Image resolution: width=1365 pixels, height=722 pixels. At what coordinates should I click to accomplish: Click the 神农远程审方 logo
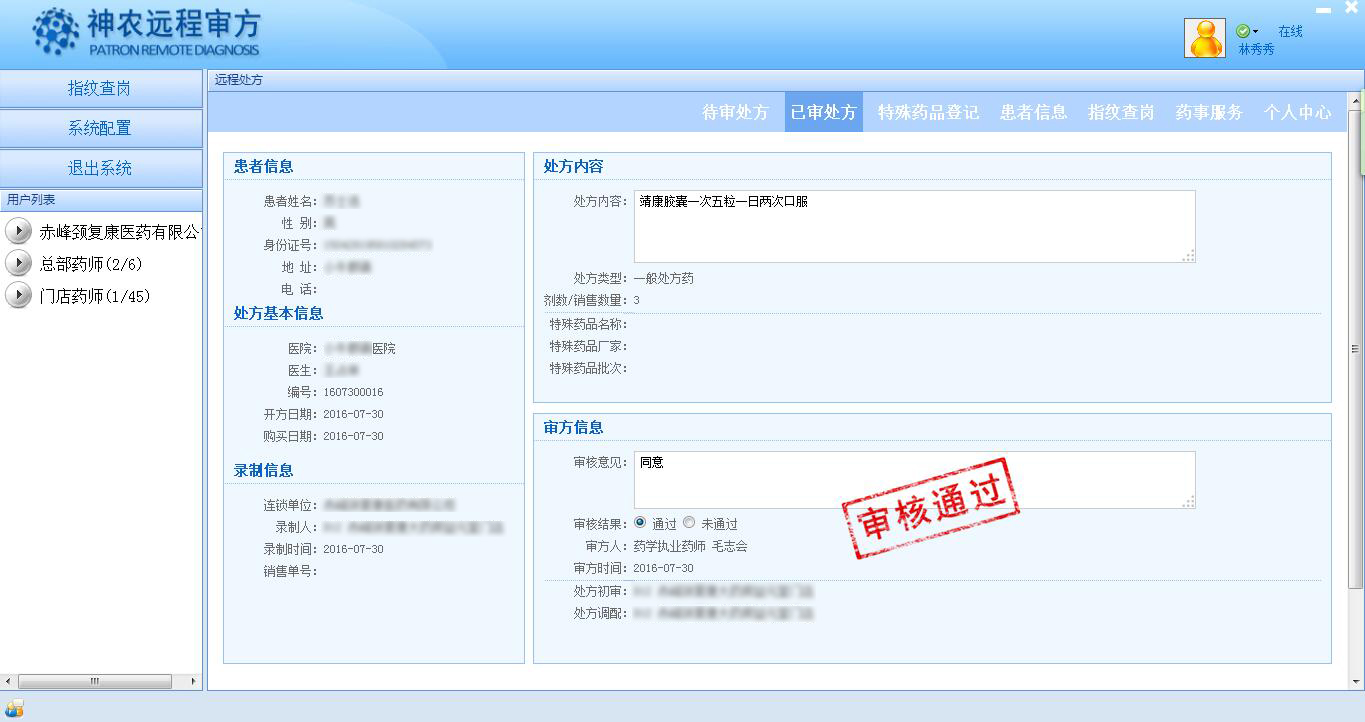146,34
